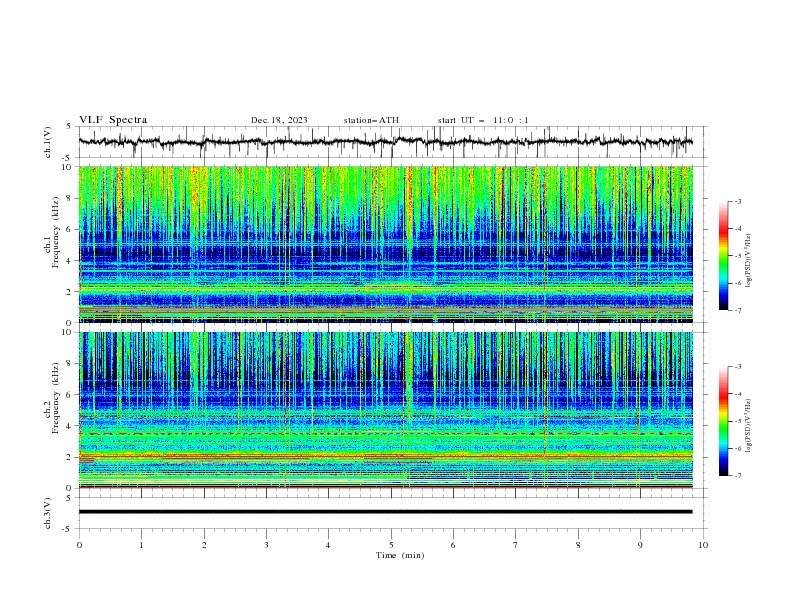792x612 pixels.
Task: Click the "0" tick on the time axis
Action: [x=79, y=545]
